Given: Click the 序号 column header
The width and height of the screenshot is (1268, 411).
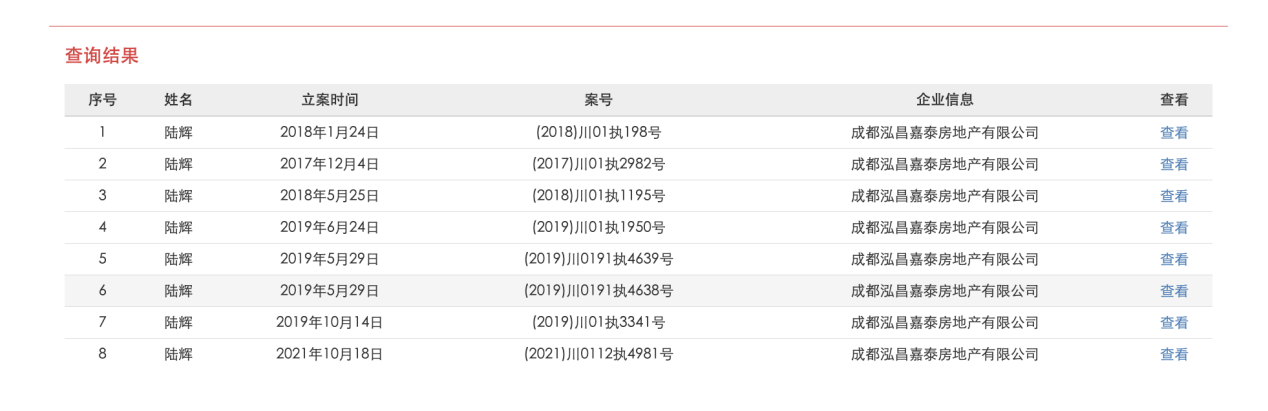Looking at the screenshot, I should coord(102,100).
